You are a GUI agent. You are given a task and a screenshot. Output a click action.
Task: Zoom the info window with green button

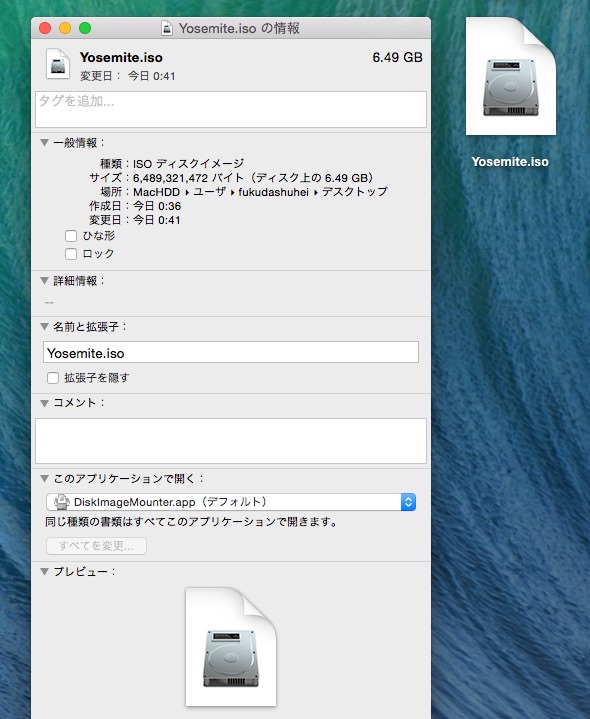pos(85,28)
